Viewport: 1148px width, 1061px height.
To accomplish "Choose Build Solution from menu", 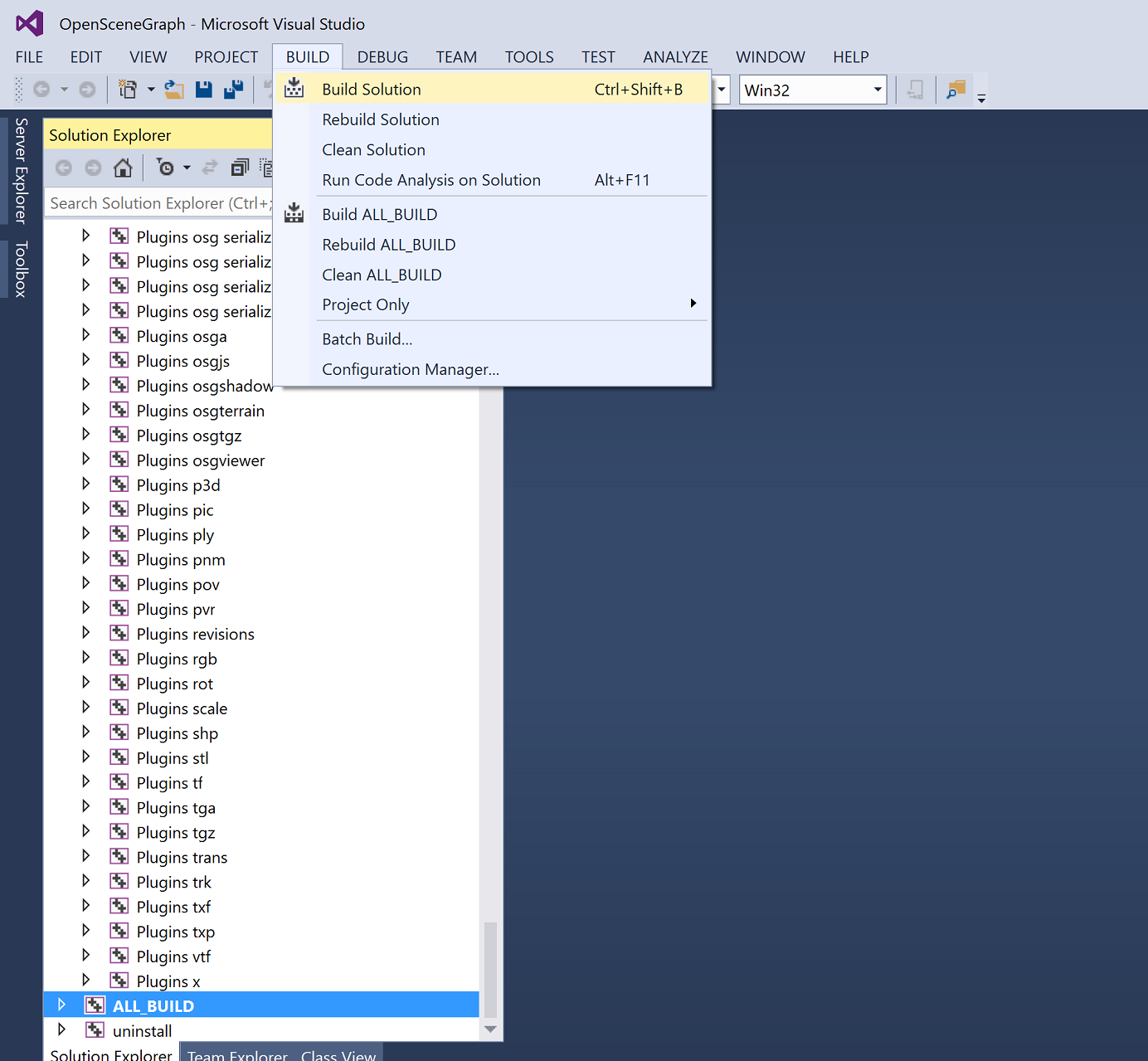I will pos(492,89).
